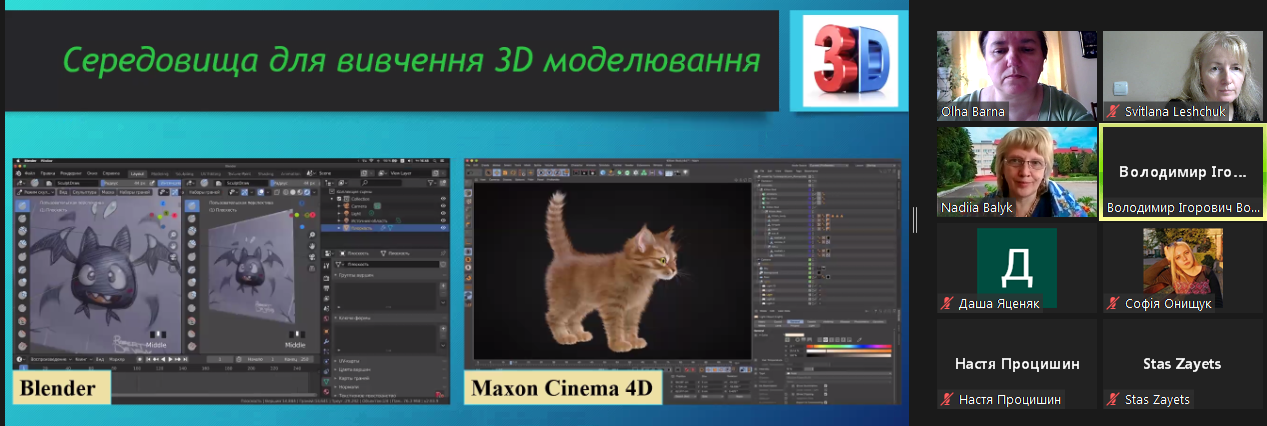
Task: Hide the Collection via its eye icon
Action: point(443,199)
